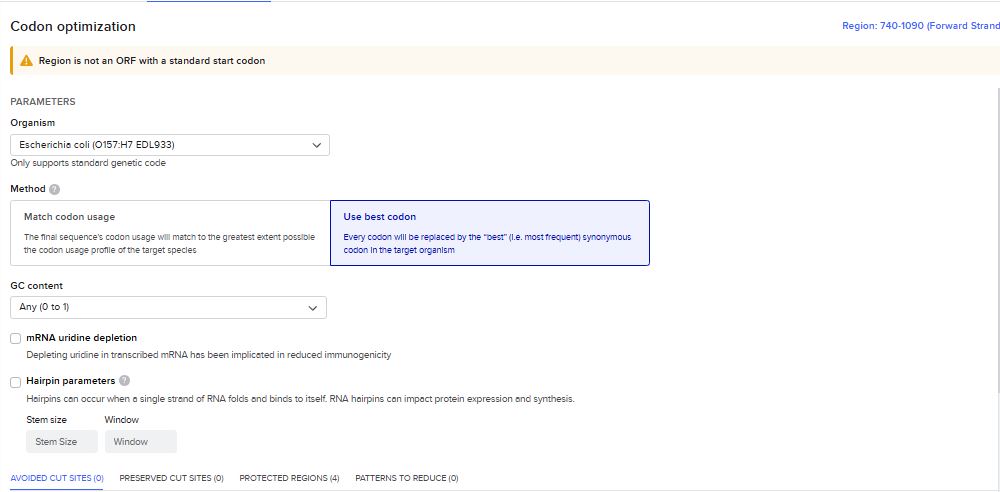This screenshot has height=492, width=1000.
Task: Open the Preserved cut sites tab
Action: [x=171, y=478]
